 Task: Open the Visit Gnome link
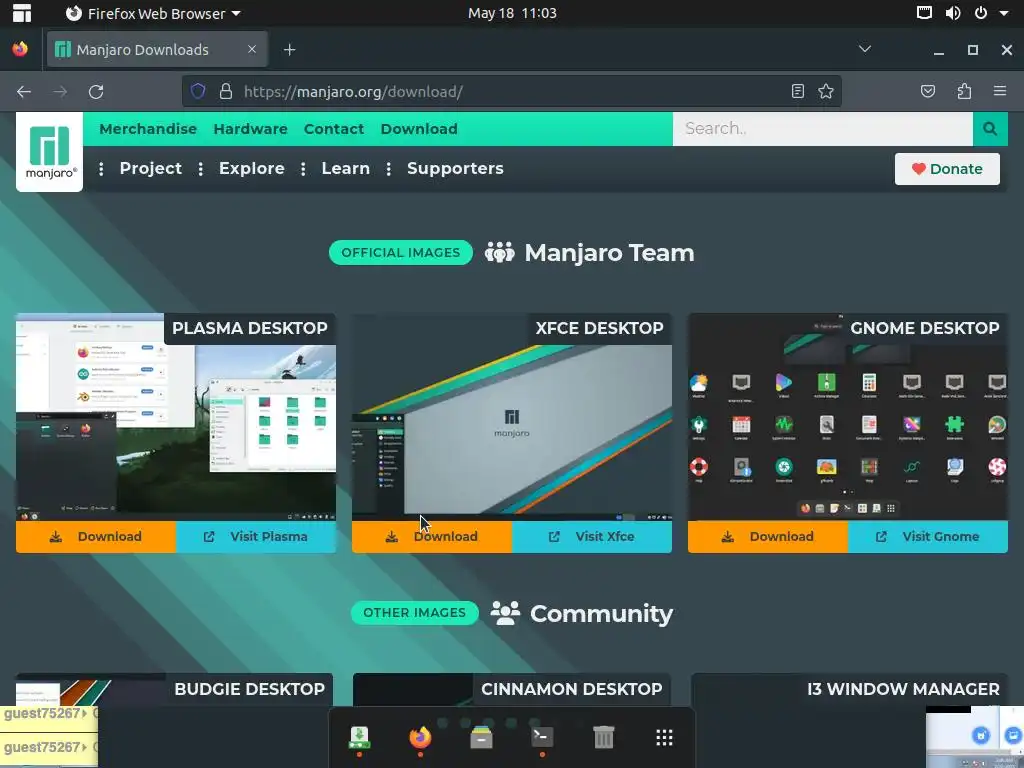click(x=927, y=537)
